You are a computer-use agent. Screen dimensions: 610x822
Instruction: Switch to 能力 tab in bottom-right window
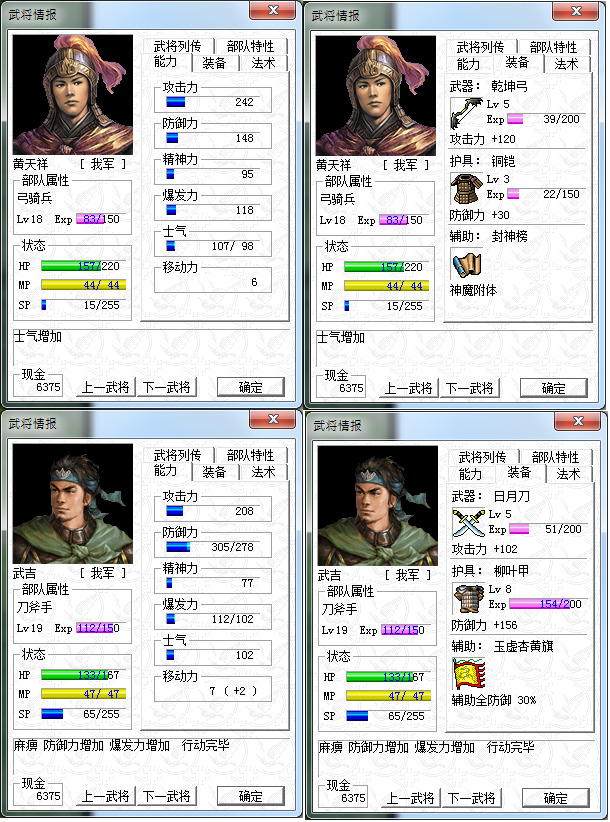(x=470, y=474)
